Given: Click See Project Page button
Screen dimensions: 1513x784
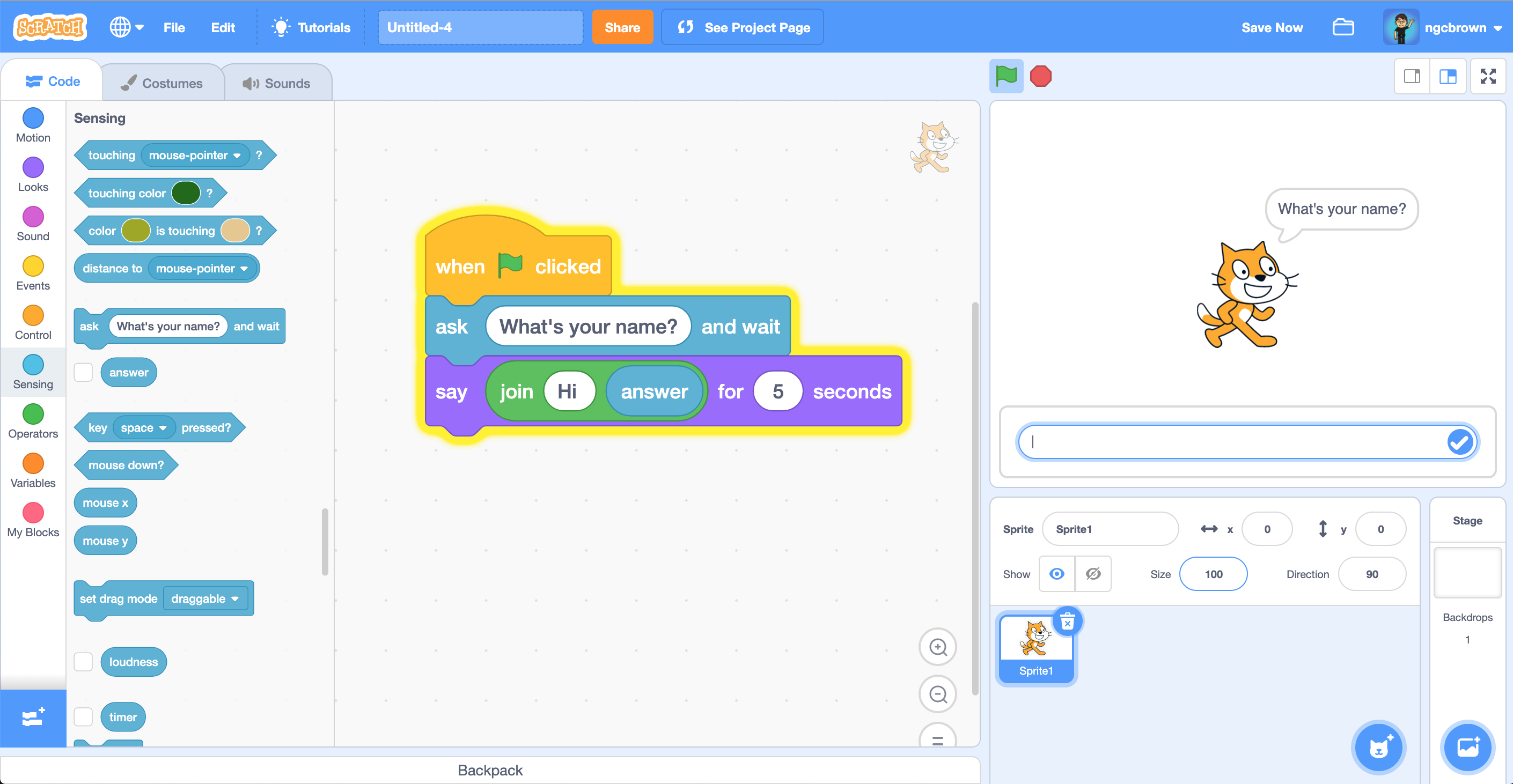Looking at the screenshot, I should point(743,27).
